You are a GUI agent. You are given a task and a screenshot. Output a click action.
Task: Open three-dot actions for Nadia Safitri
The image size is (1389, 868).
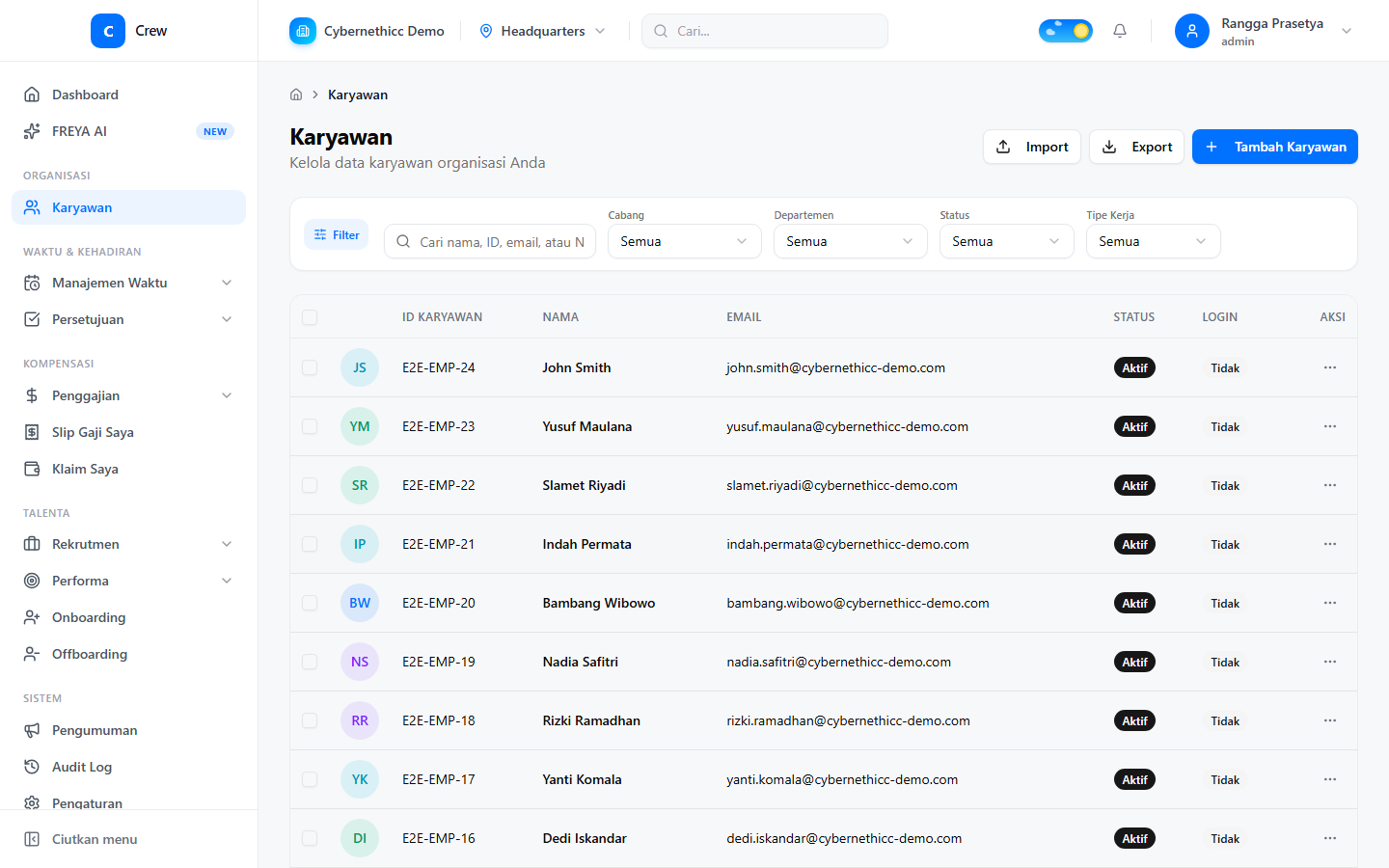click(1330, 662)
